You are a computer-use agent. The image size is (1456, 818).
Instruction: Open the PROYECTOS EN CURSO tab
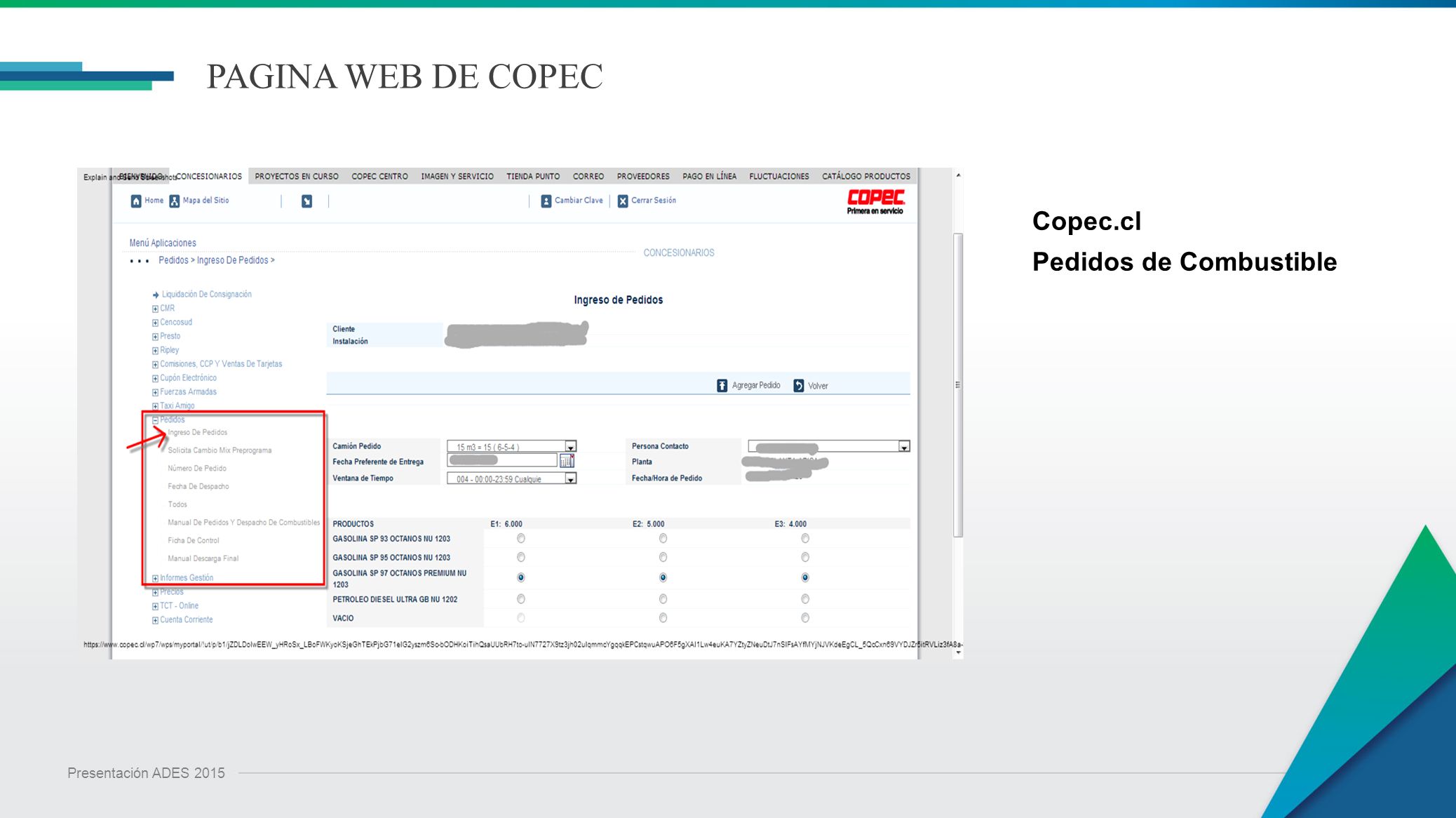pyautogui.click(x=297, y=176)
